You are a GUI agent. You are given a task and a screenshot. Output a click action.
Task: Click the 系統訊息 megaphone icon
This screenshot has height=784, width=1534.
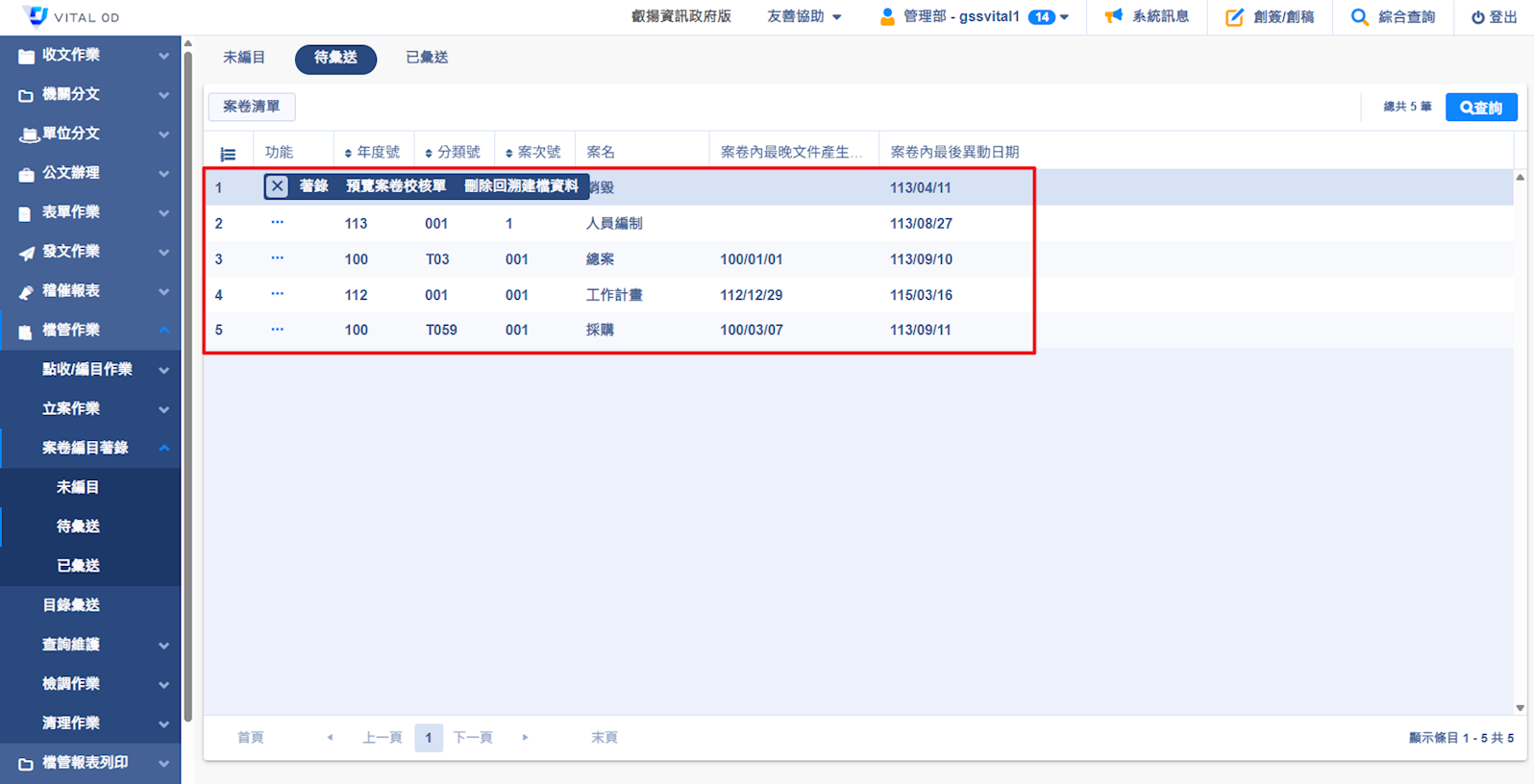pos(1113,16)
